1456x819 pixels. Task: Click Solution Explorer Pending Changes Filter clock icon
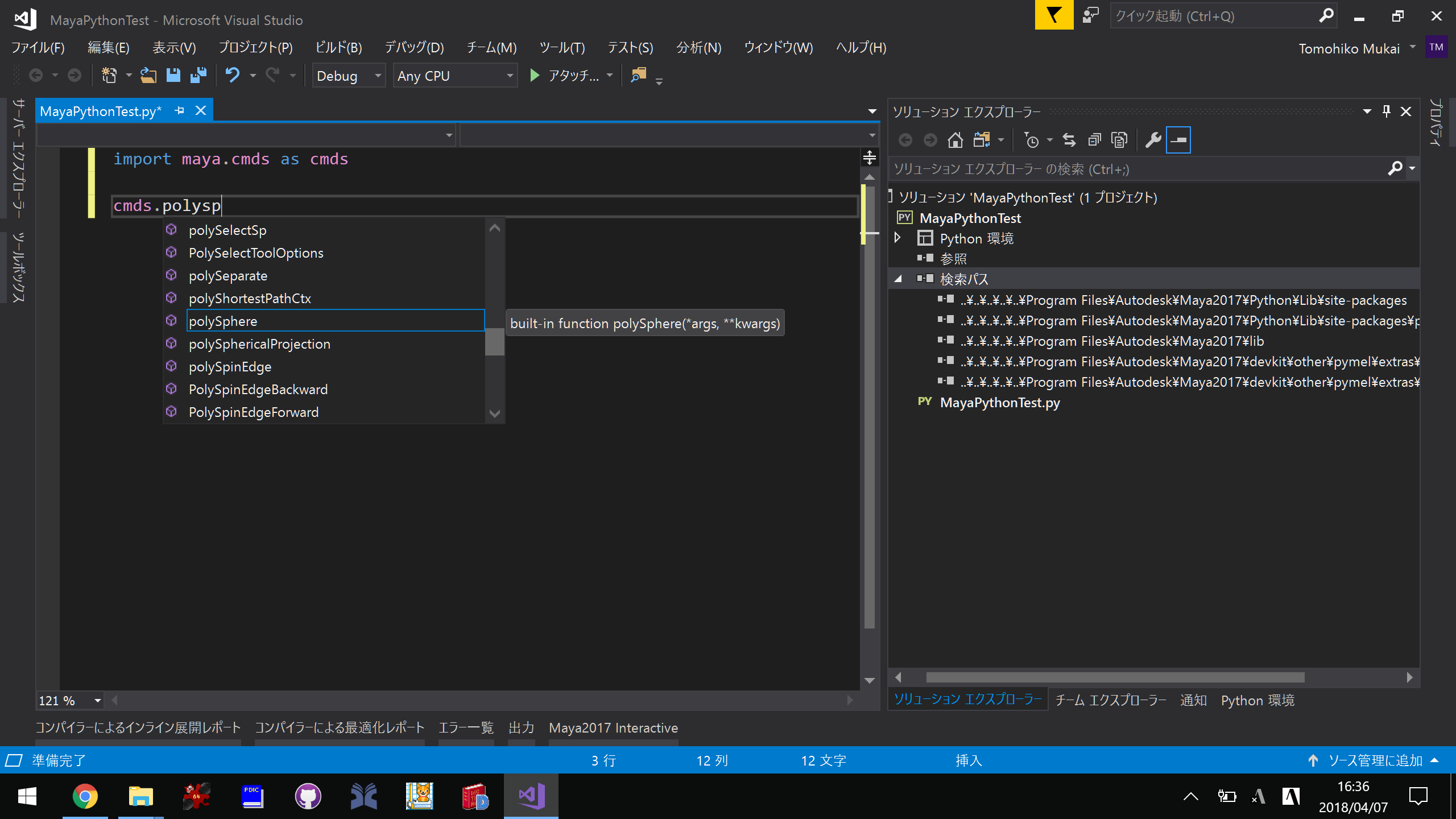click(1031, 140)
